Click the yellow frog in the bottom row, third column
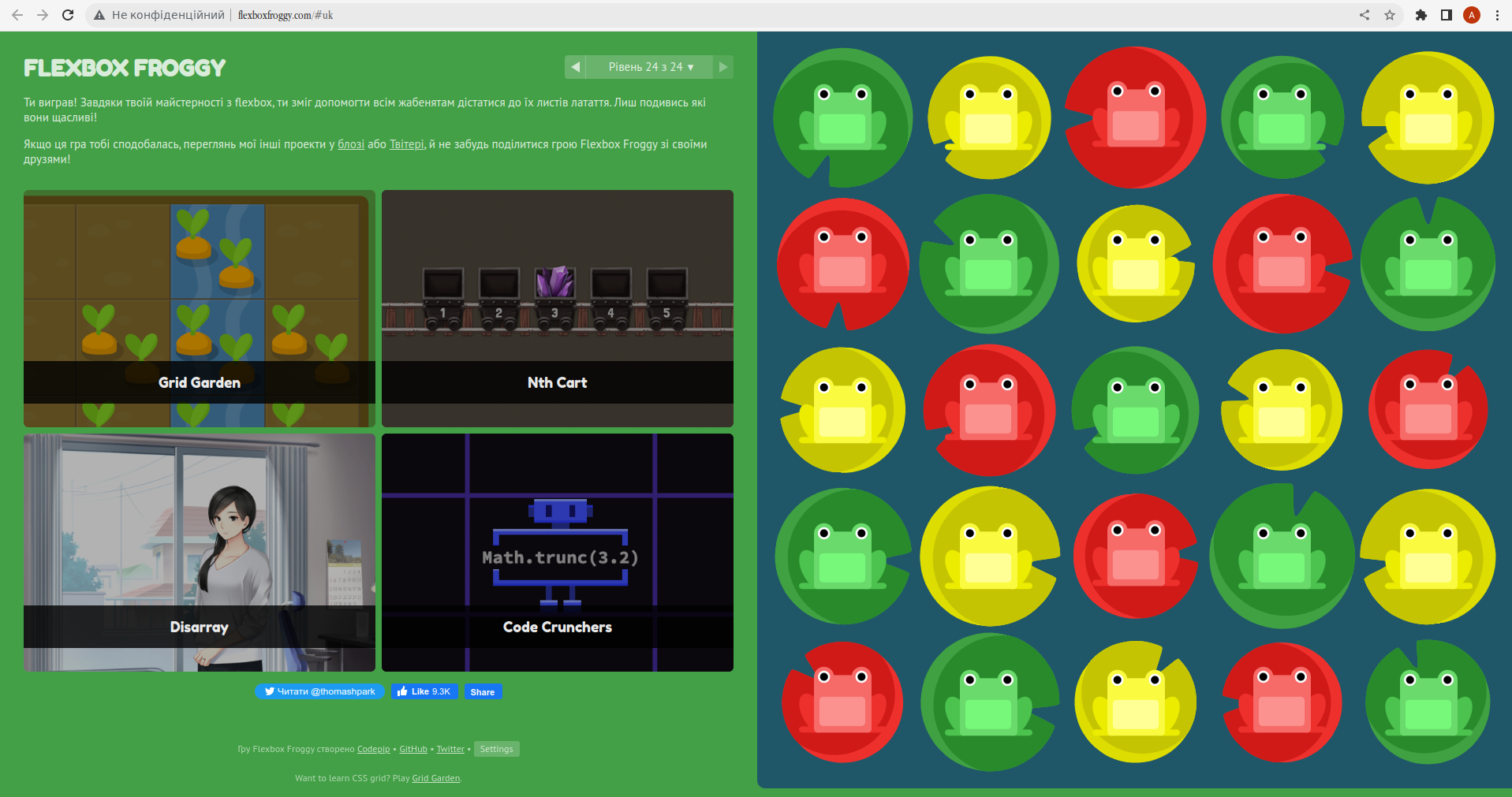 coord(1136,702)
